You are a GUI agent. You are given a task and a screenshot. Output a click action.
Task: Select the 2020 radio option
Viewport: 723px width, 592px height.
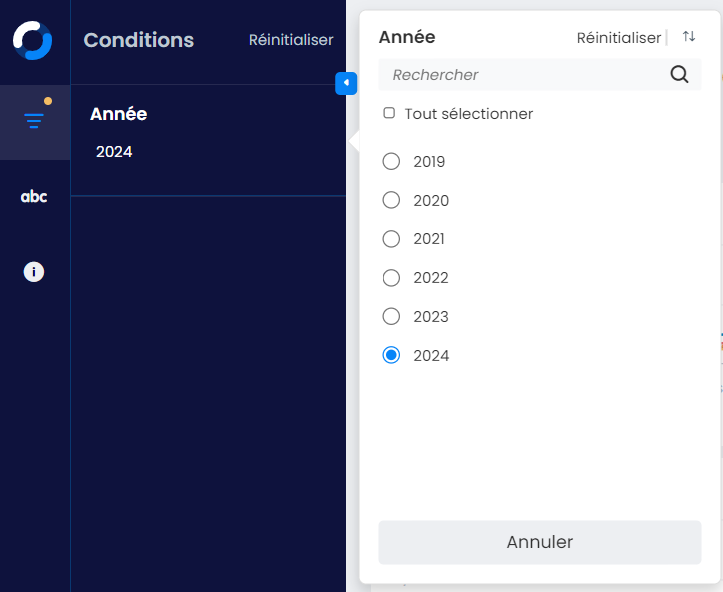click(x=391, y=200)
